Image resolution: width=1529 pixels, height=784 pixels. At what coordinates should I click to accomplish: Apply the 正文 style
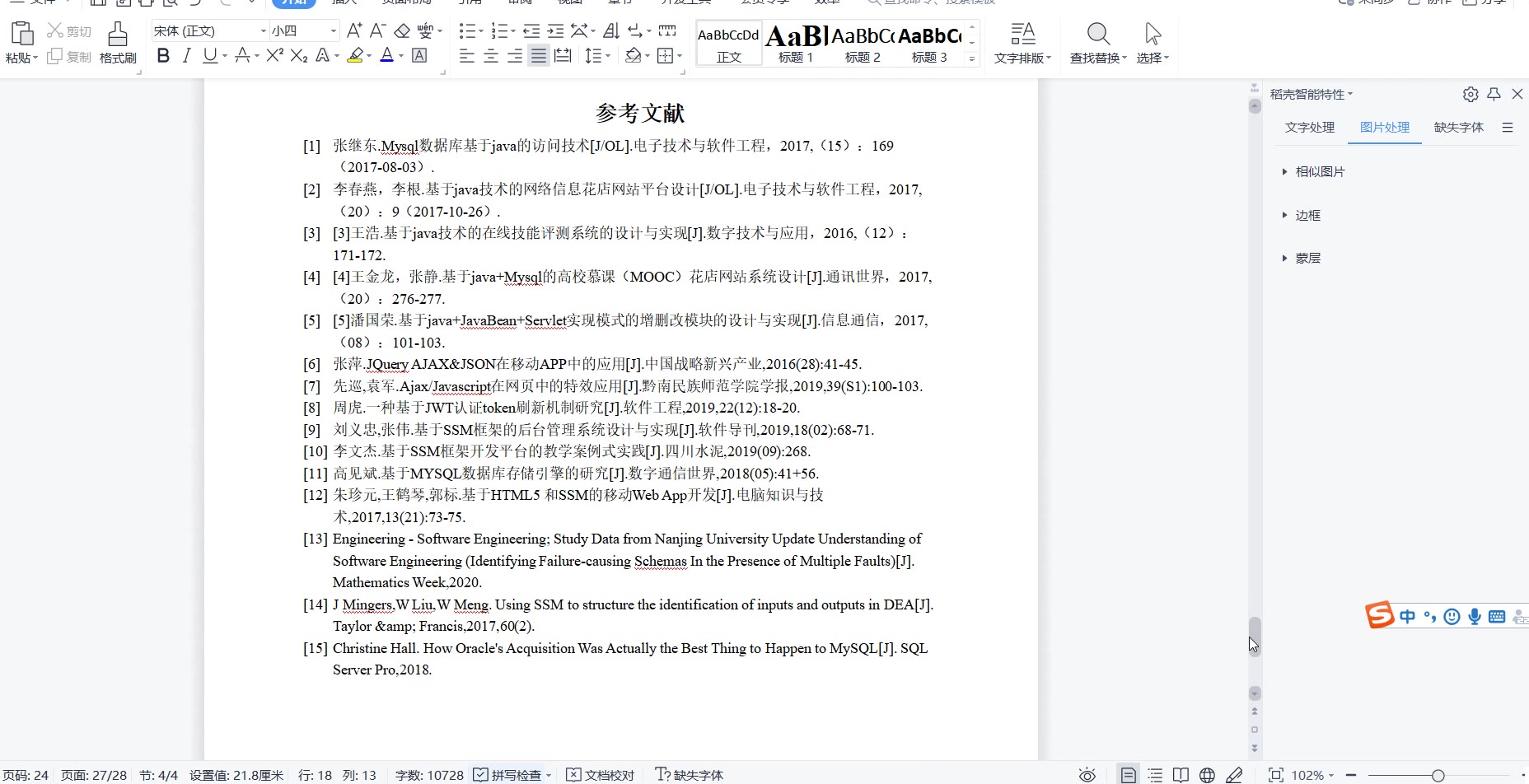[x=729, y=44]
